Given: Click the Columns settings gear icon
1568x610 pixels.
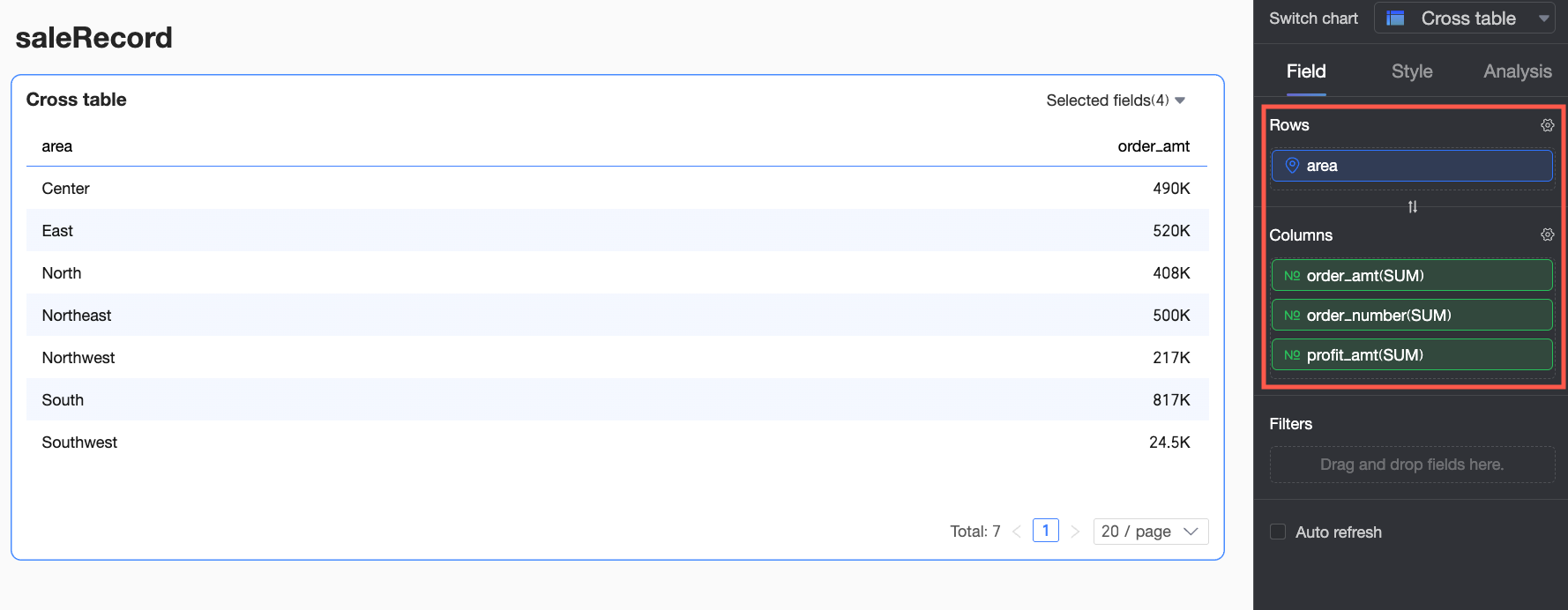Looking at the screenshot, I should [1547, 234].
